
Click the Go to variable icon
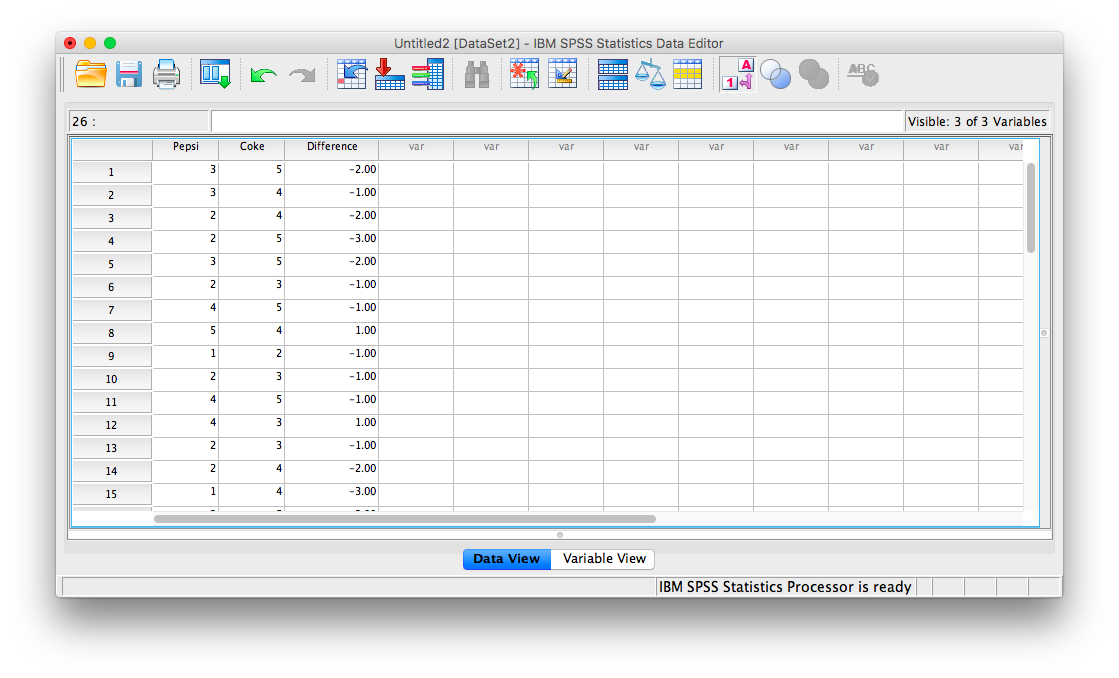pos(390,75)
